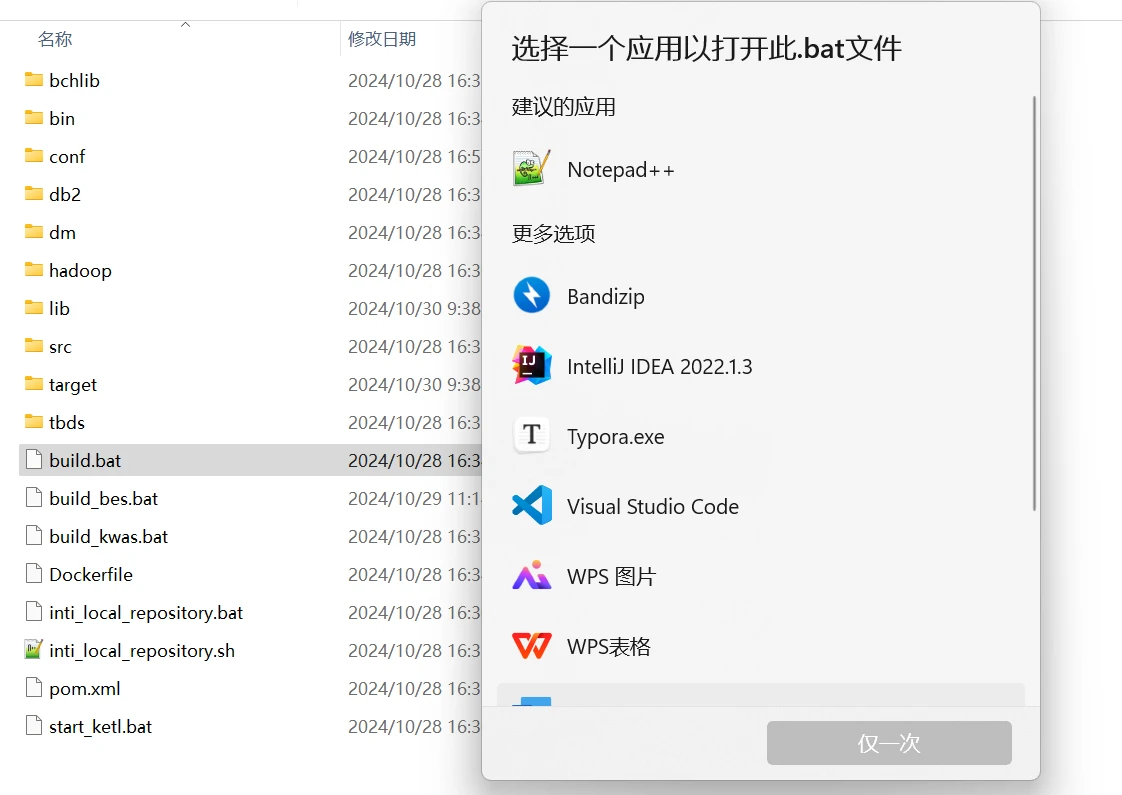Viewport: 1122px width, 795px height.
Task: Click the pom.xml file icon
Action: coord(34,687)
